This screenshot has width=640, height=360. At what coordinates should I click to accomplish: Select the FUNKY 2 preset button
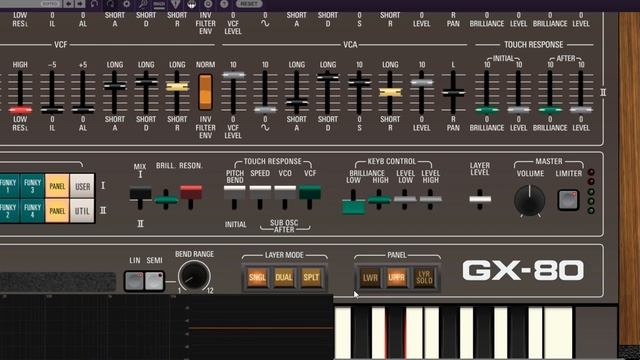(x=9, y=211)
